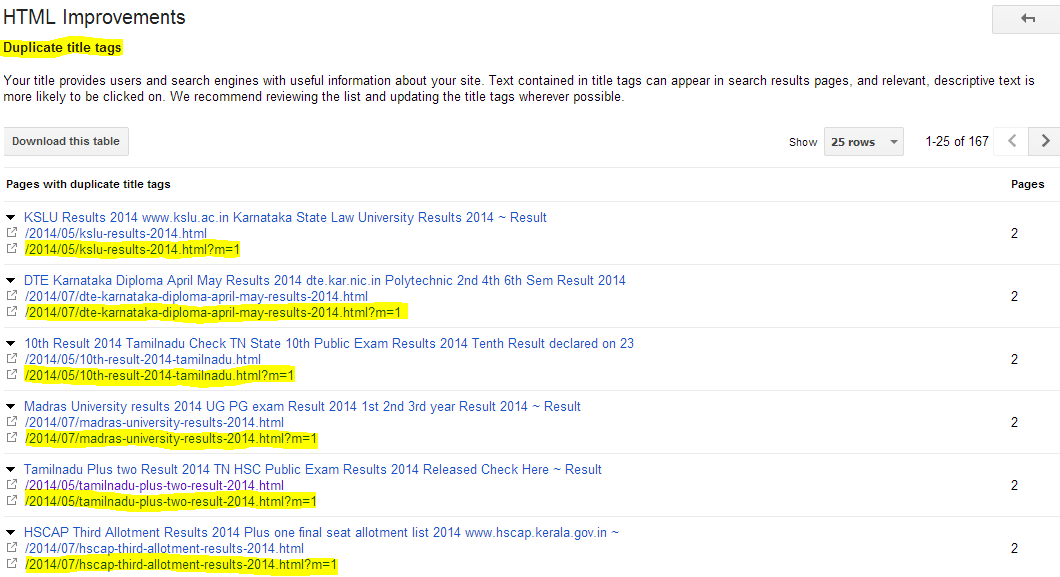1060x577 pixels.
Task: Open 10th Result 2014 Tamilnadu title link
Action: [329, 343]
